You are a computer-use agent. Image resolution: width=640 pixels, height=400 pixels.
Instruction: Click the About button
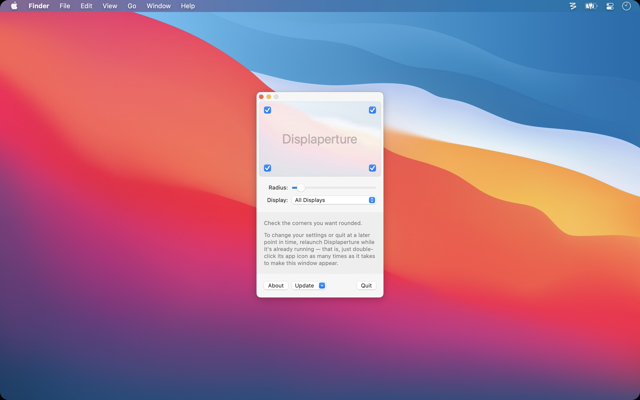point(276,286)
